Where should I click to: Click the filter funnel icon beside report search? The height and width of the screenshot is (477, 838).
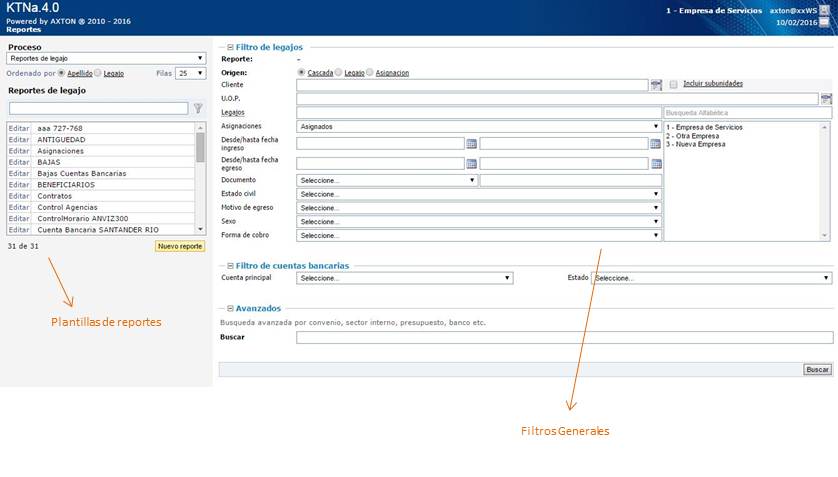[198, 108]
